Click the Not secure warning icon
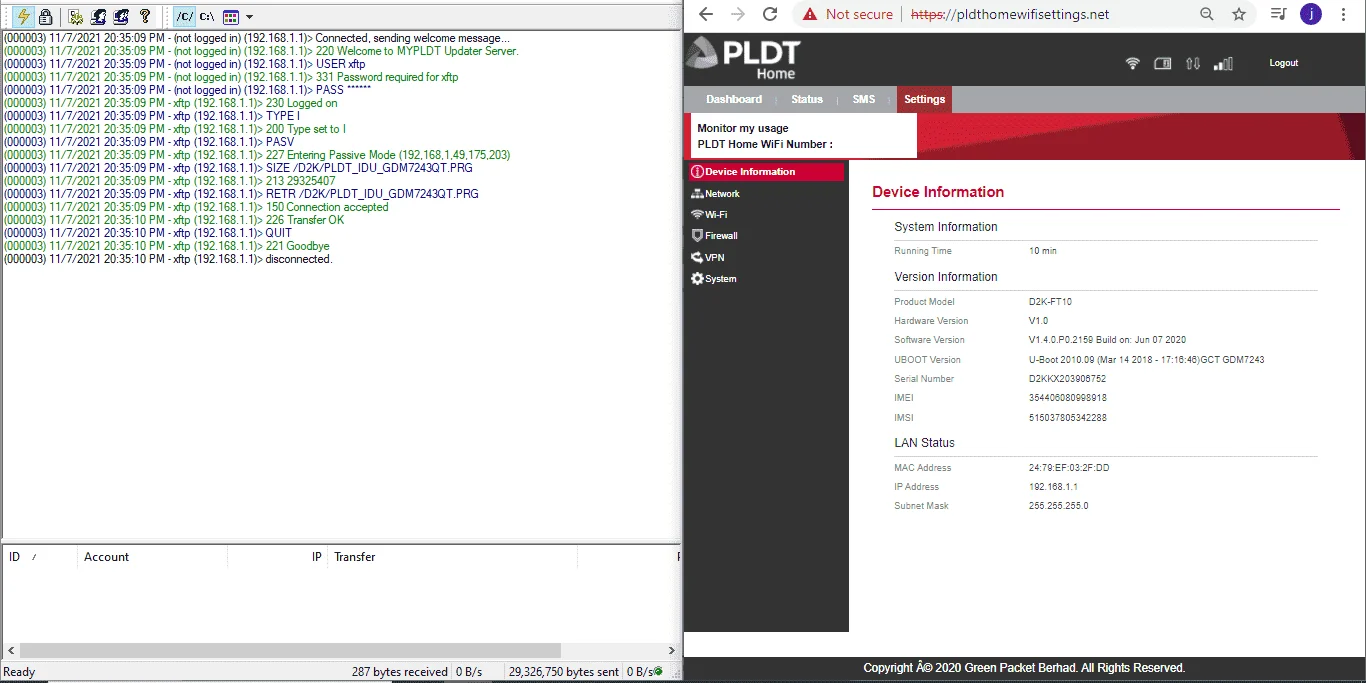The height and width of the screenshot is (683, 1366). click(810, 15)
